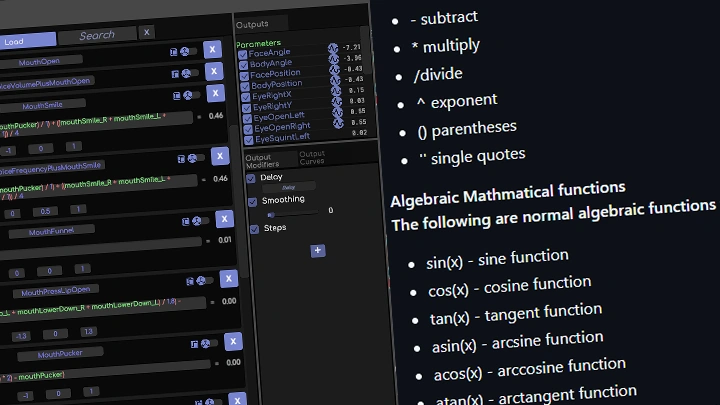Click the Search field

tap(97, 35)
